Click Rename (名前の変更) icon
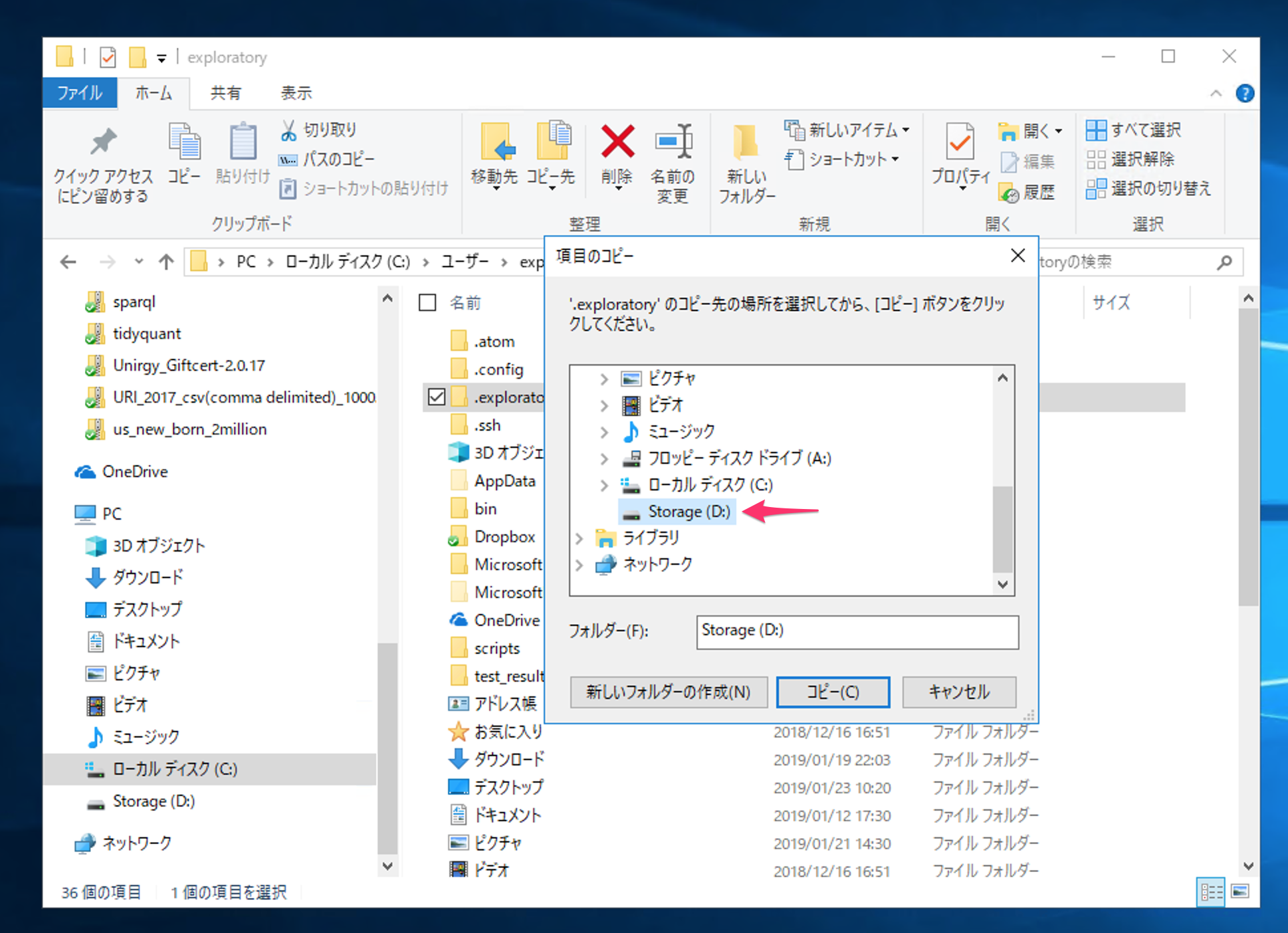1288x933 pixels. point(673,142)
